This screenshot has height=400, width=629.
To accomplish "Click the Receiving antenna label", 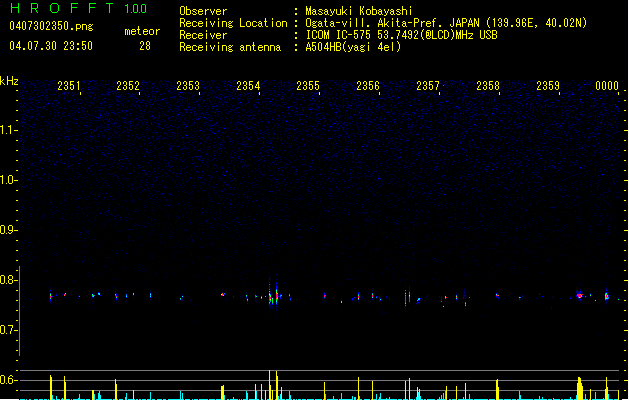I will (x=230, y=47).
